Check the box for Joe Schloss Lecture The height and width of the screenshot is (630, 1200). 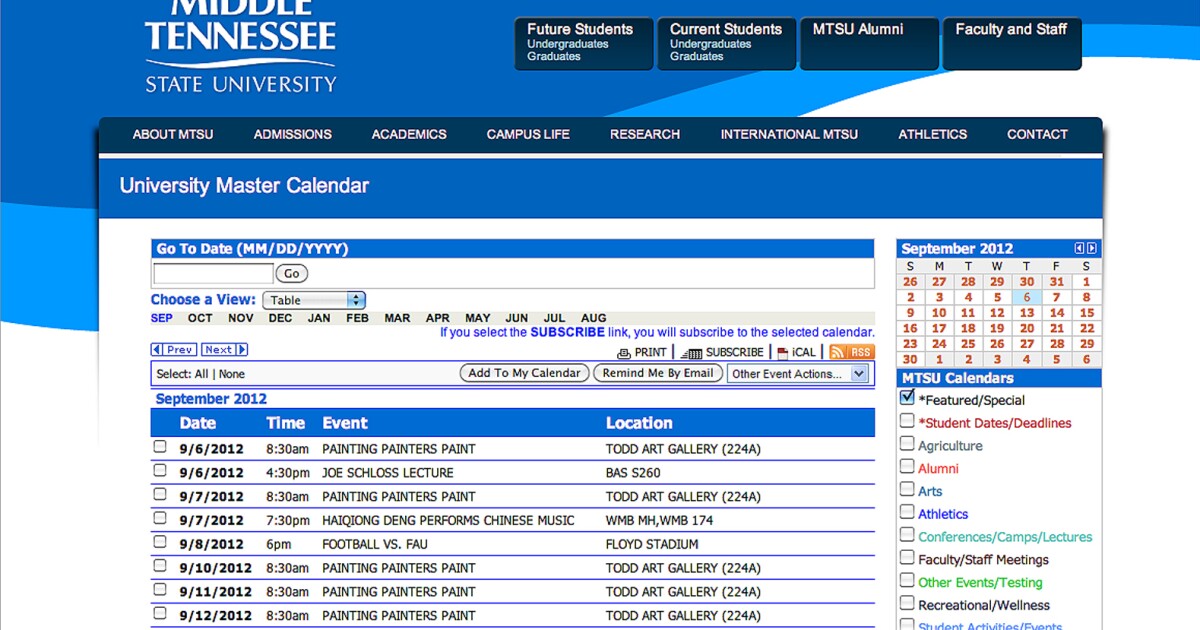(x=160, y=471)
